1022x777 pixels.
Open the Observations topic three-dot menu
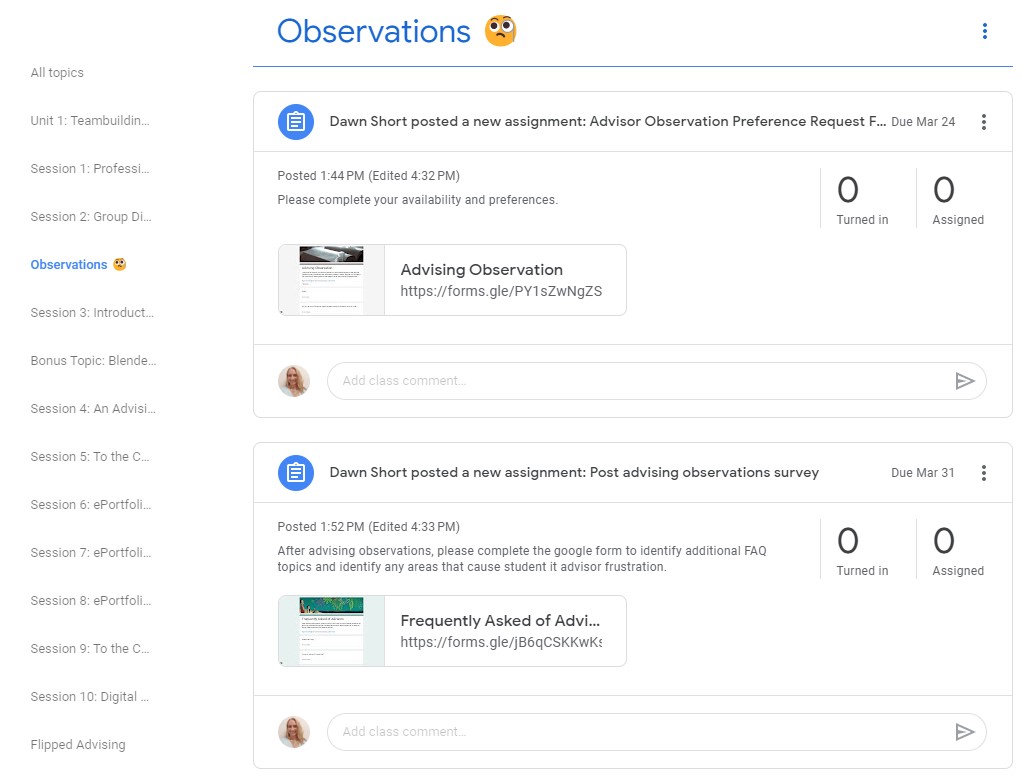(984, 32)
